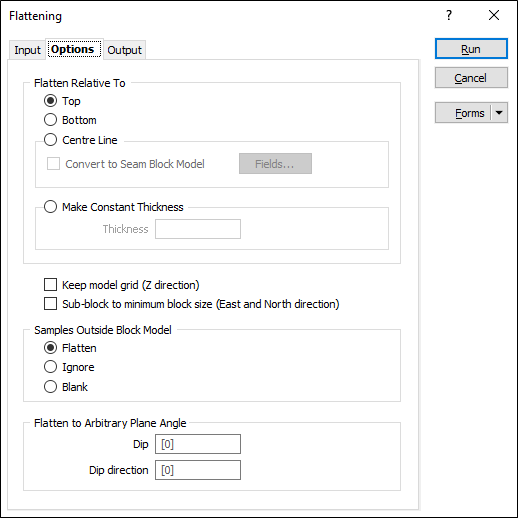Switch to the Input tab
518x518 pixels.
(27, 50)
